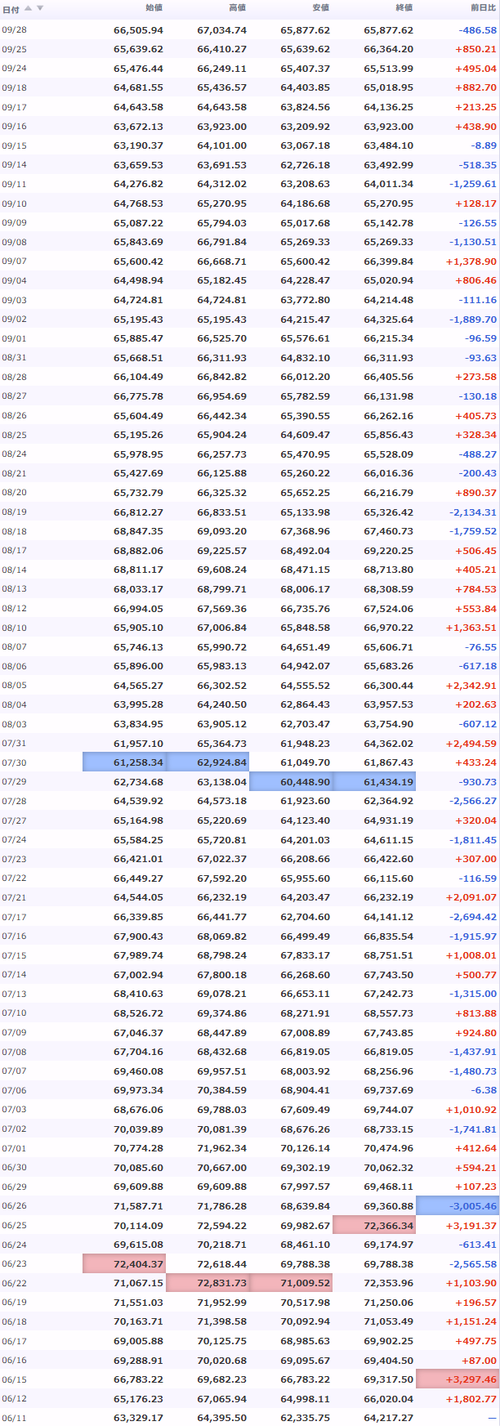Select the 安値 column header

tap(320, 8)
